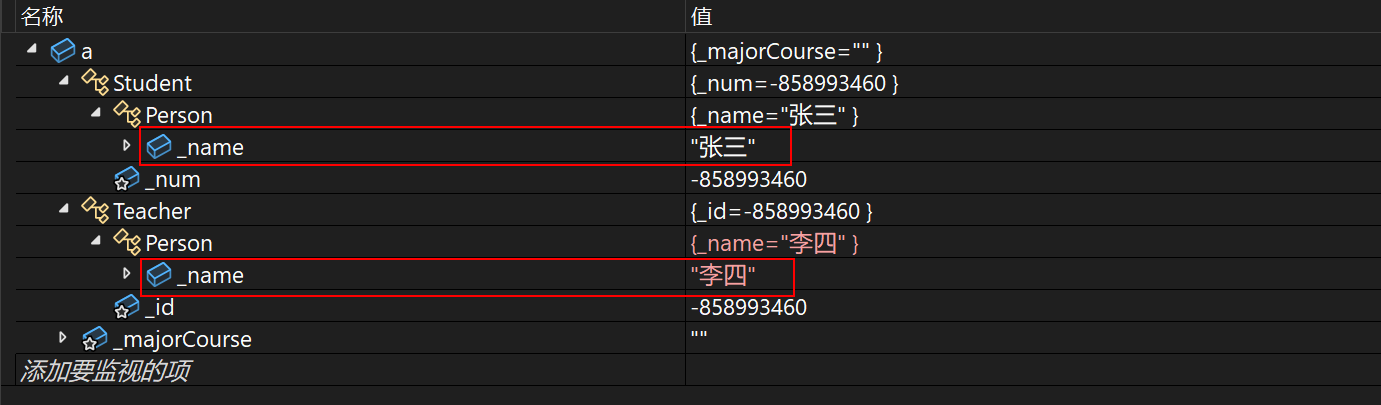This screenshot has height=405, width=1381.
Task: Collapse Person node under Teacher
Action: pyautogui.click(x=95, y=242)
